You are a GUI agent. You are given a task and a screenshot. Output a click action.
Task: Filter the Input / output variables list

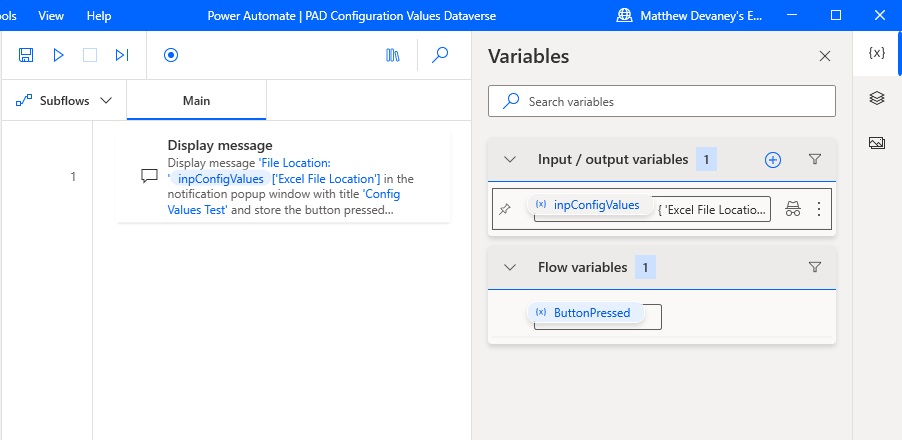(815, 159)
